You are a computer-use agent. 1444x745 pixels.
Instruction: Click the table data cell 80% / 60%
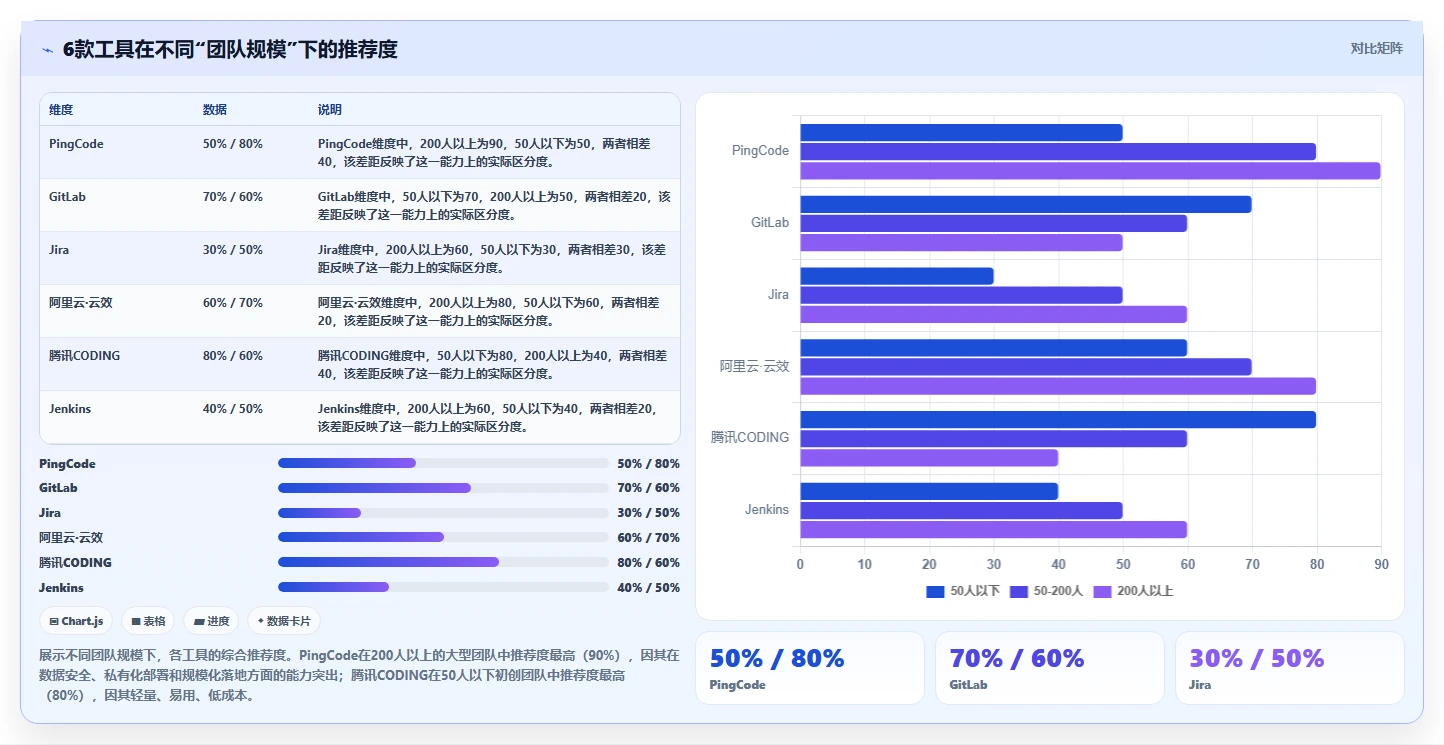pos(233,356)
